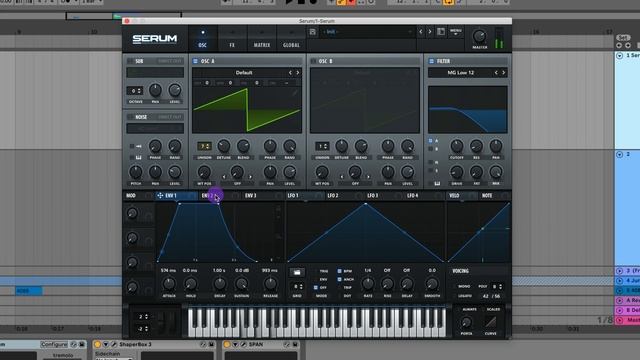Click the SPAN device power icon
Image resolution: width=640 pixels, height=360 pixels.
[x=227, y=345]
